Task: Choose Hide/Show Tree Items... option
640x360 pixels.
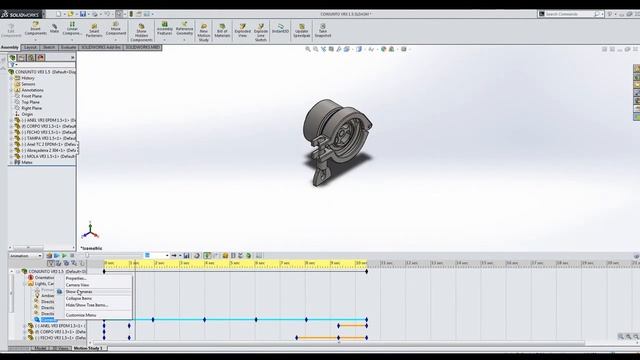Action: (x=87, y=305)
